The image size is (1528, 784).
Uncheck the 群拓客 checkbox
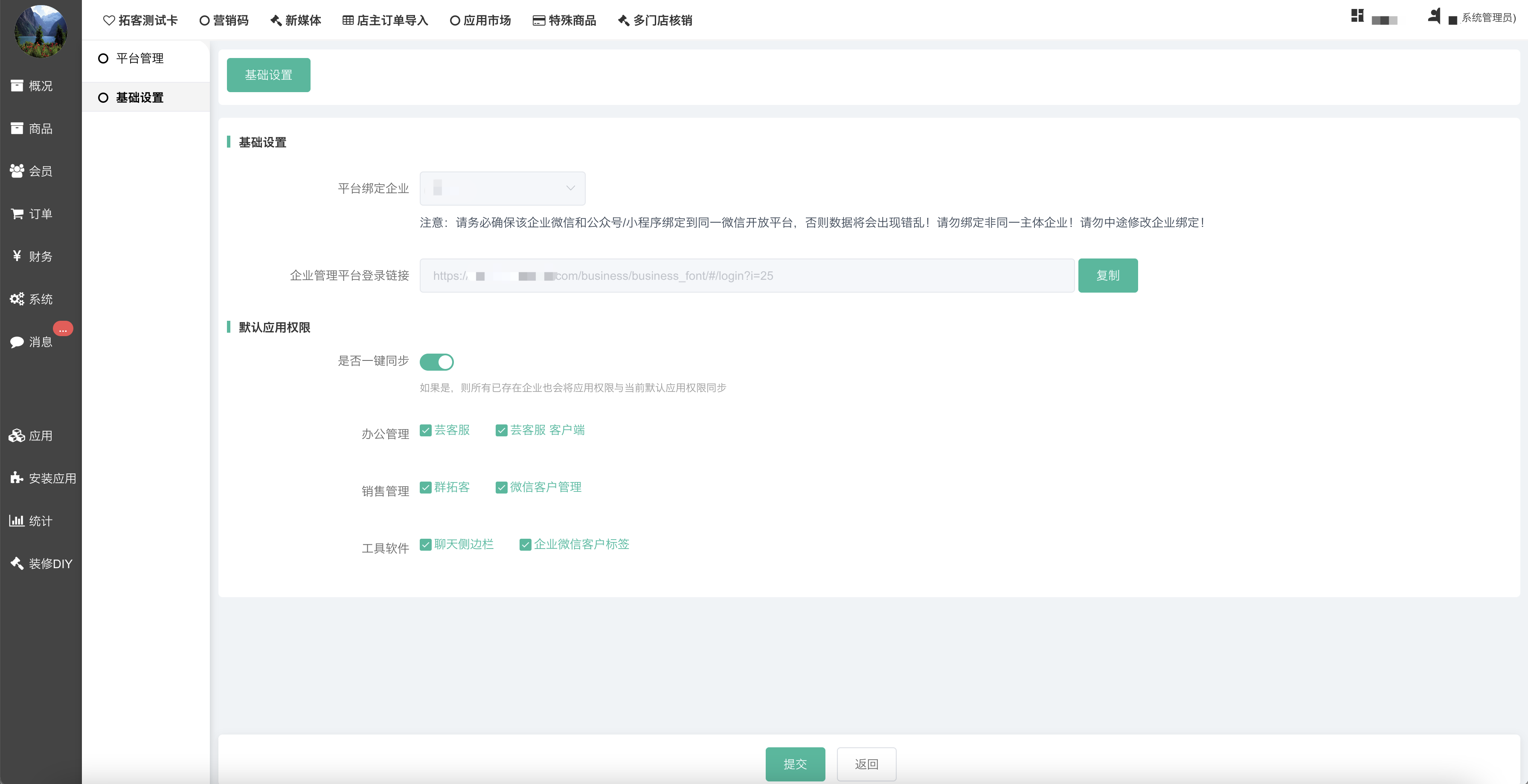425,488
